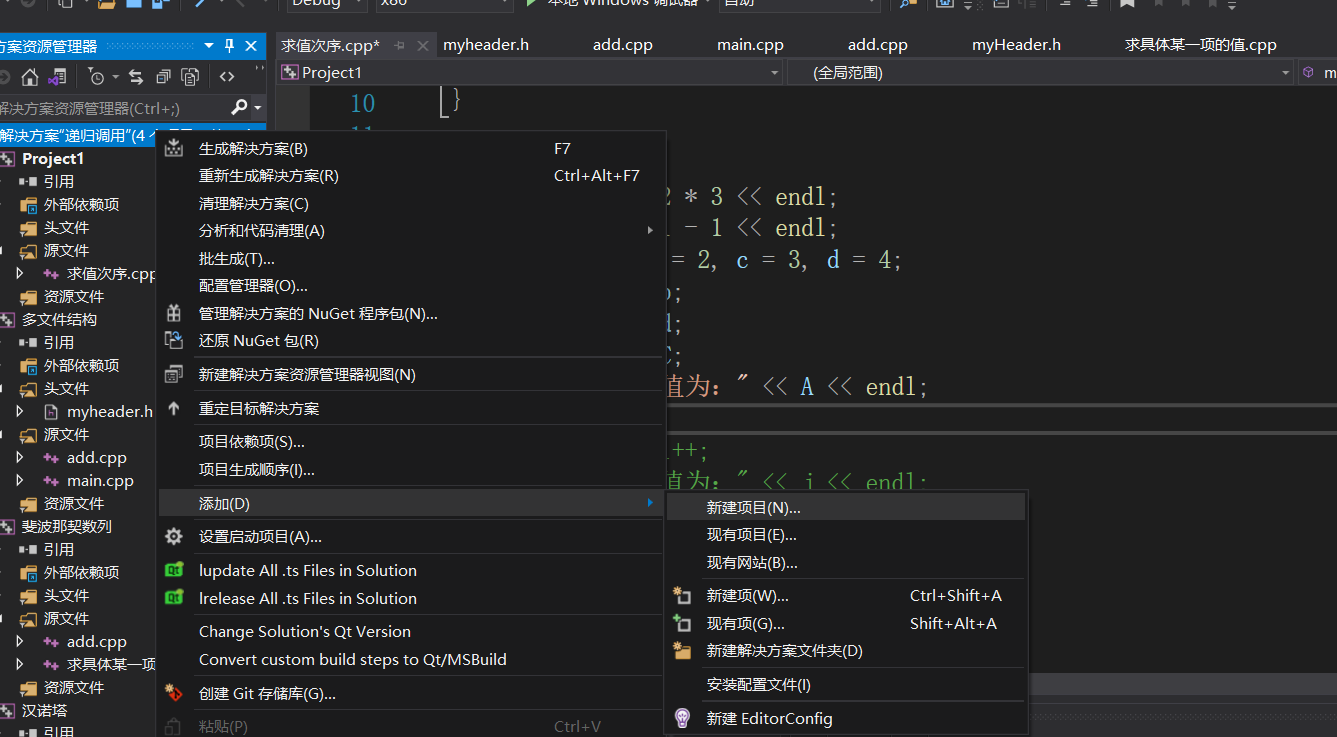Click the restore icon beside 还原 NuGet 包

[175, 340]
